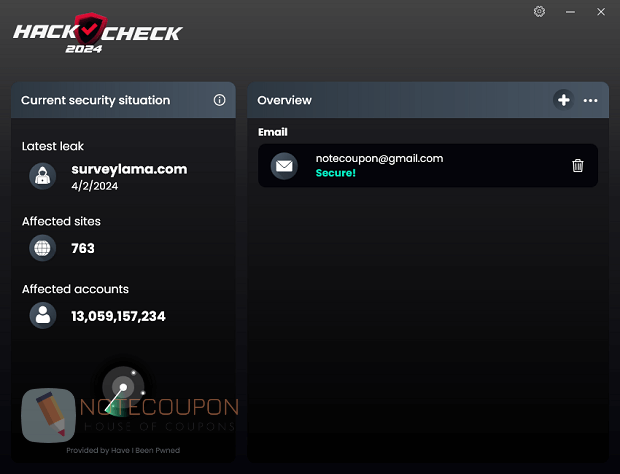Click the Secure! status label
Image resolution: width=620 pixels, height=474 pixels.
coord(336,173)
